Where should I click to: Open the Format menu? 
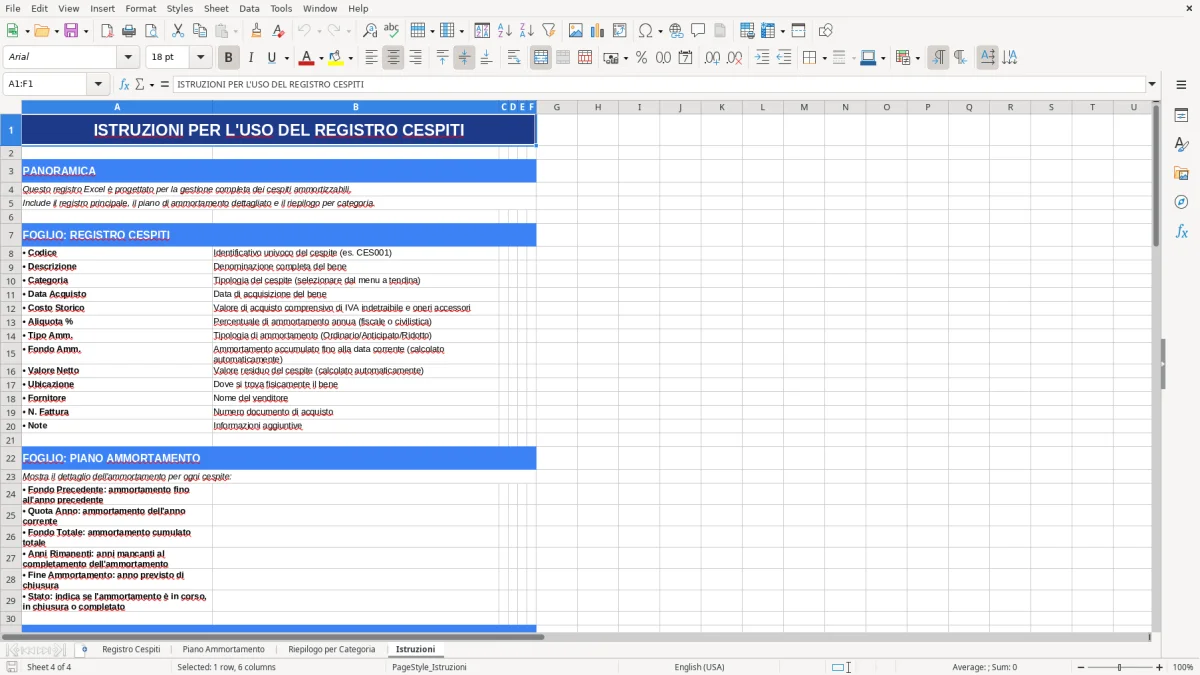click(140, 8)
